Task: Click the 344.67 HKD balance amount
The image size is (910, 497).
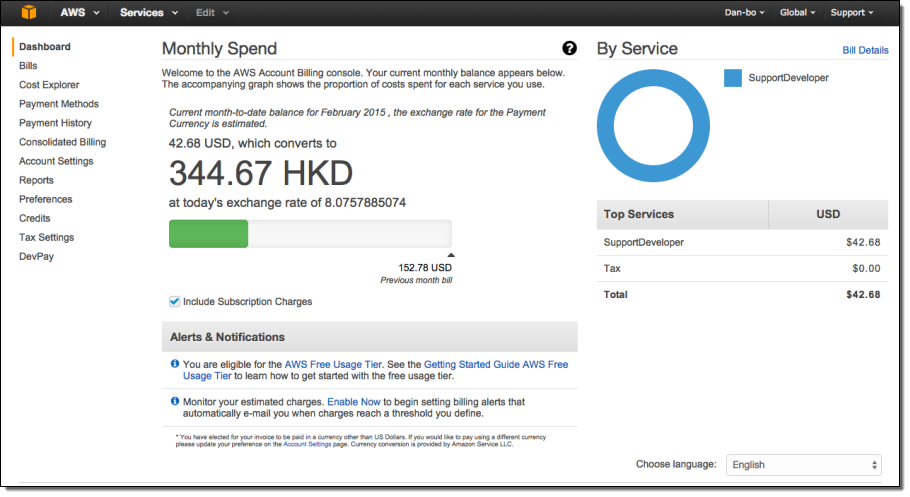Action: pyautogui.click(x=261, y=173)
